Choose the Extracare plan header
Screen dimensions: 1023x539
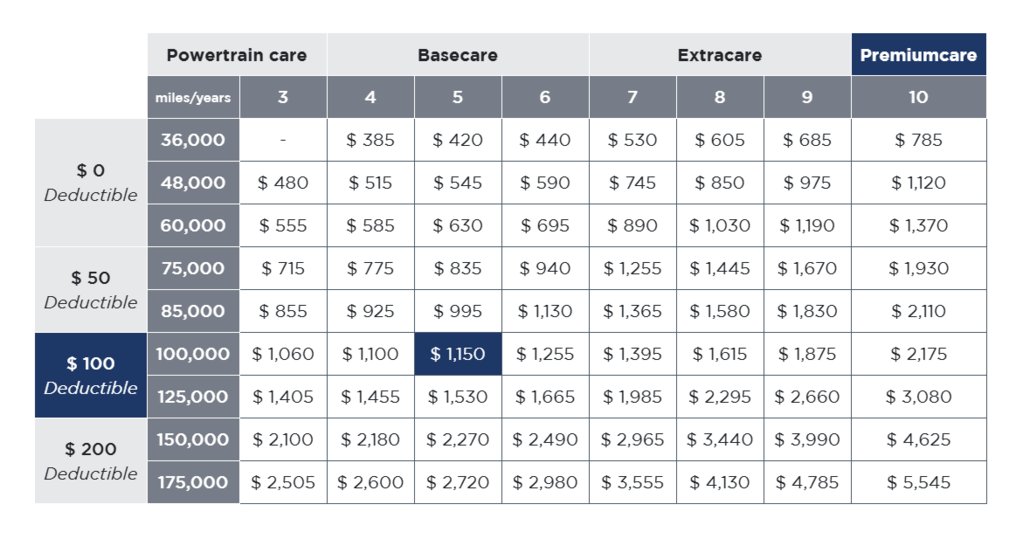pos(720,55)
